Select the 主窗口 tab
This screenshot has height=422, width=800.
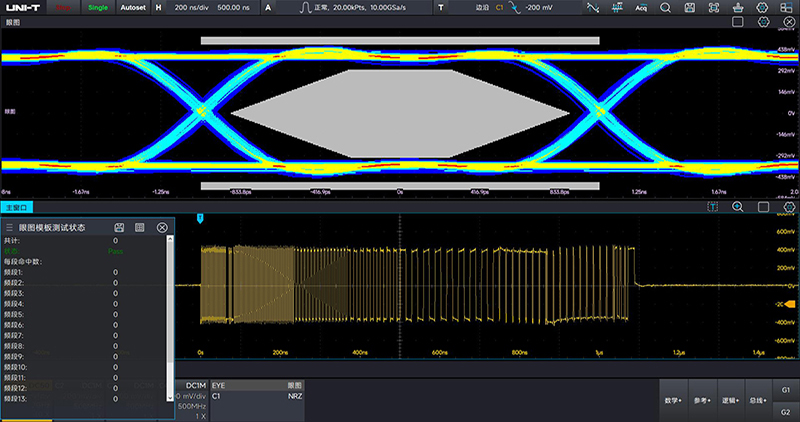[16, 207]
